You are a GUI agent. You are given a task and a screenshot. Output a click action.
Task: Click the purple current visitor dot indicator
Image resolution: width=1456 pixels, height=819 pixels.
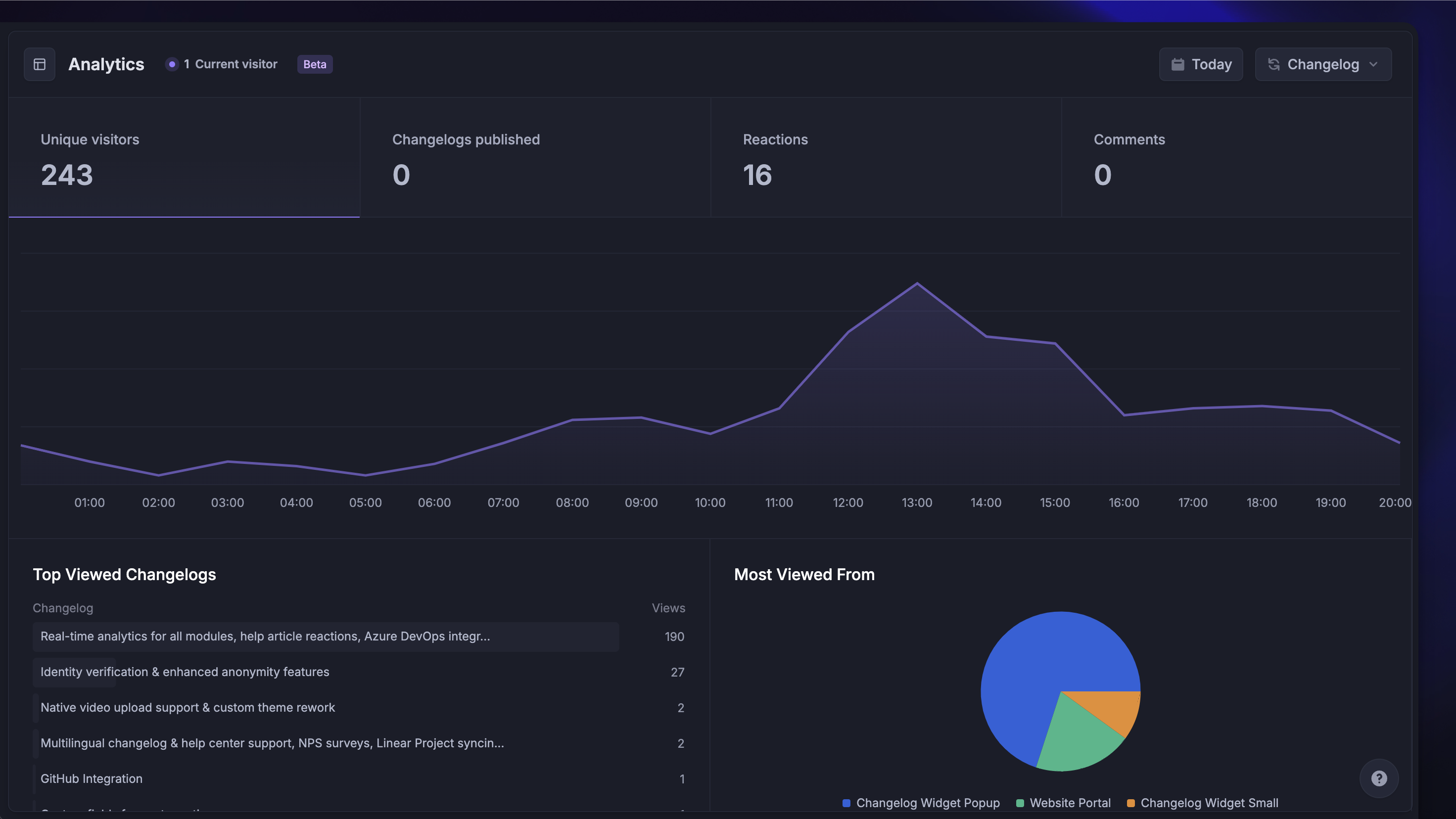(x=172, y=64)
